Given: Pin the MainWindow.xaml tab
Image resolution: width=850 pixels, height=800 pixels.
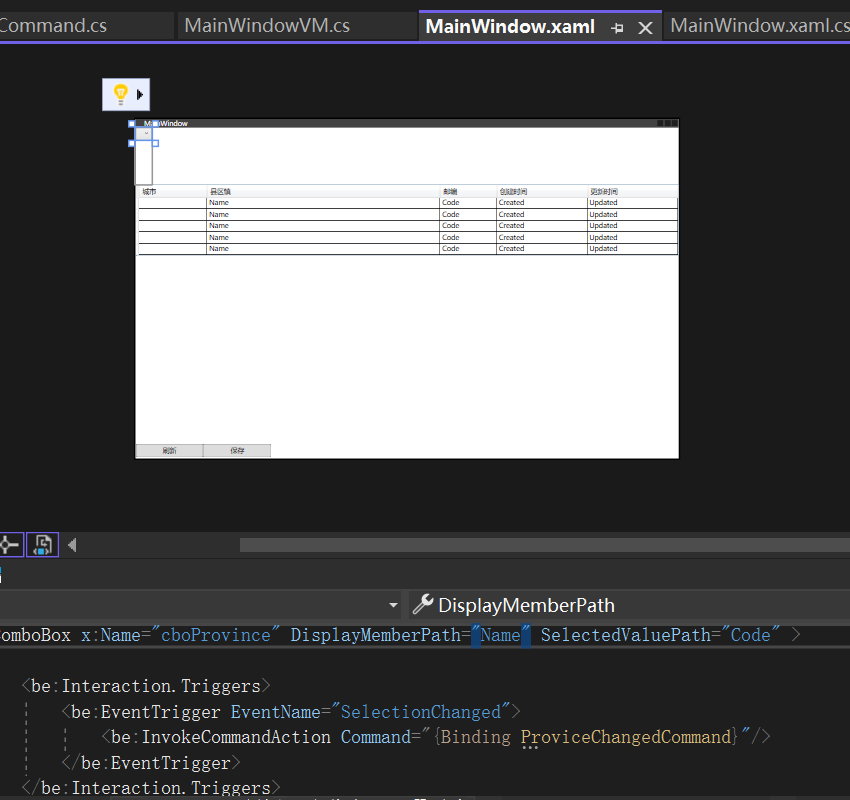Looking at the screenshot, I should click(x=617, y=28).
